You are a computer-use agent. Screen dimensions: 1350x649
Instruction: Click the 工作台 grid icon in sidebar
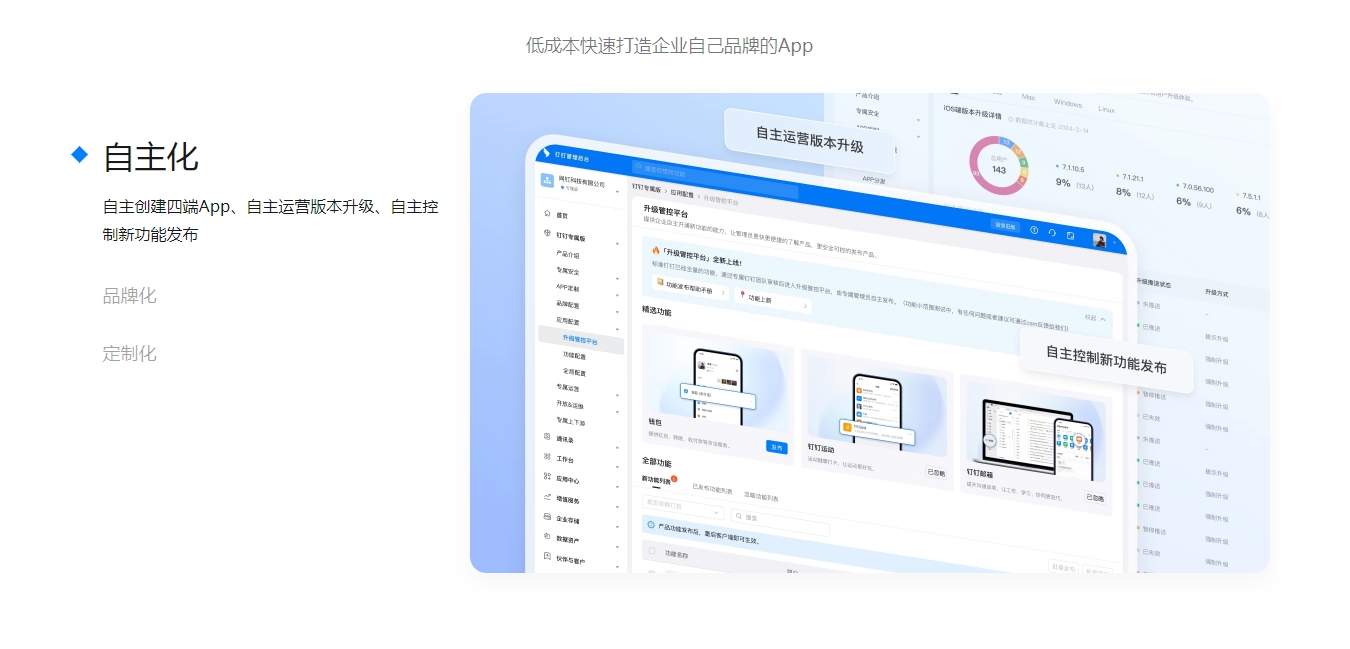[x=547, y=457]
